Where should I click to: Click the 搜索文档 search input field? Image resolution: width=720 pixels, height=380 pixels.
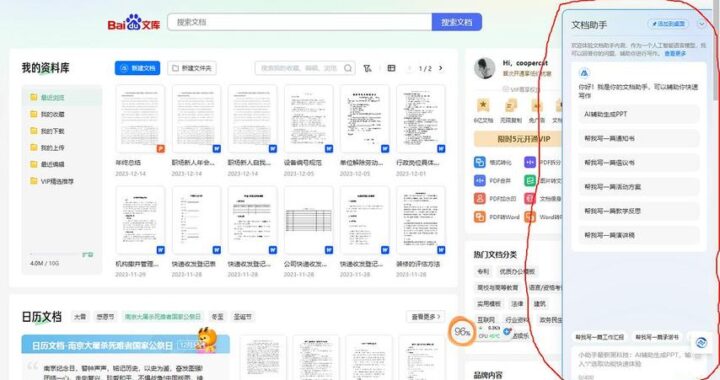(x=300, y=22)
